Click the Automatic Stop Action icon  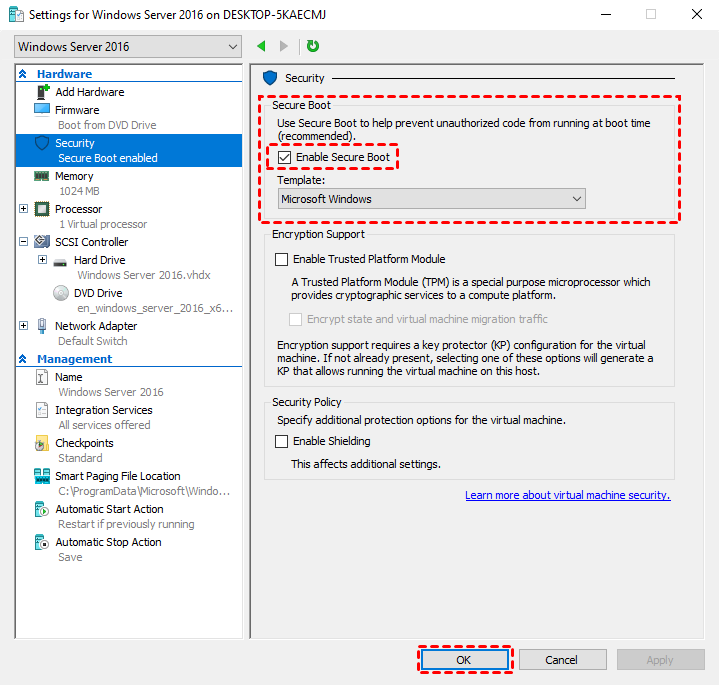tap(42, 542)
